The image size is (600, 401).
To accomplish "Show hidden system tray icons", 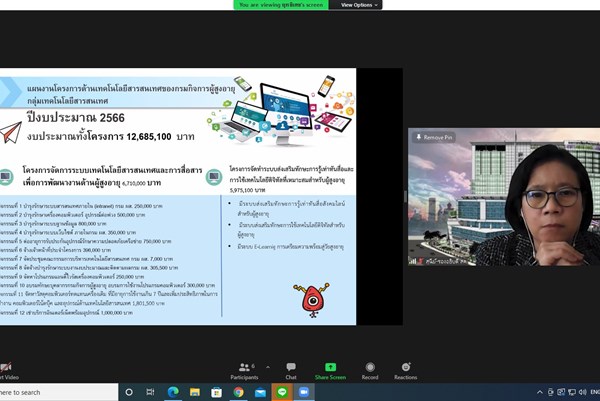I will [x=540, y=392].
